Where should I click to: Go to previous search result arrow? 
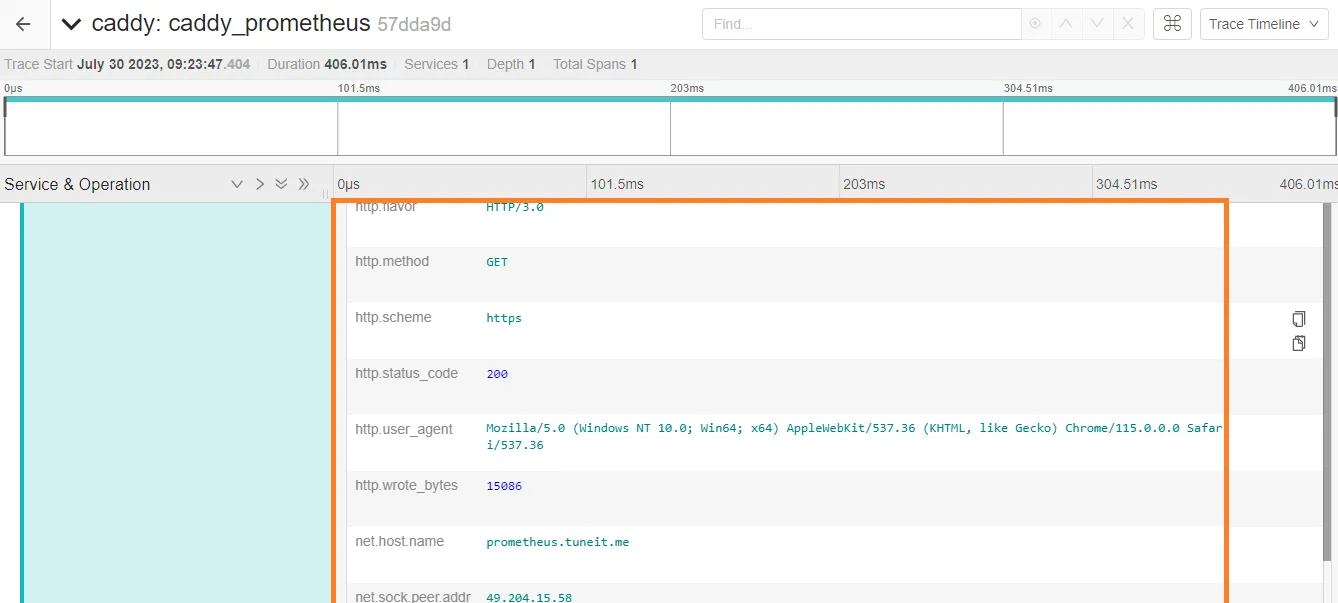click(x=1066, y=24)
